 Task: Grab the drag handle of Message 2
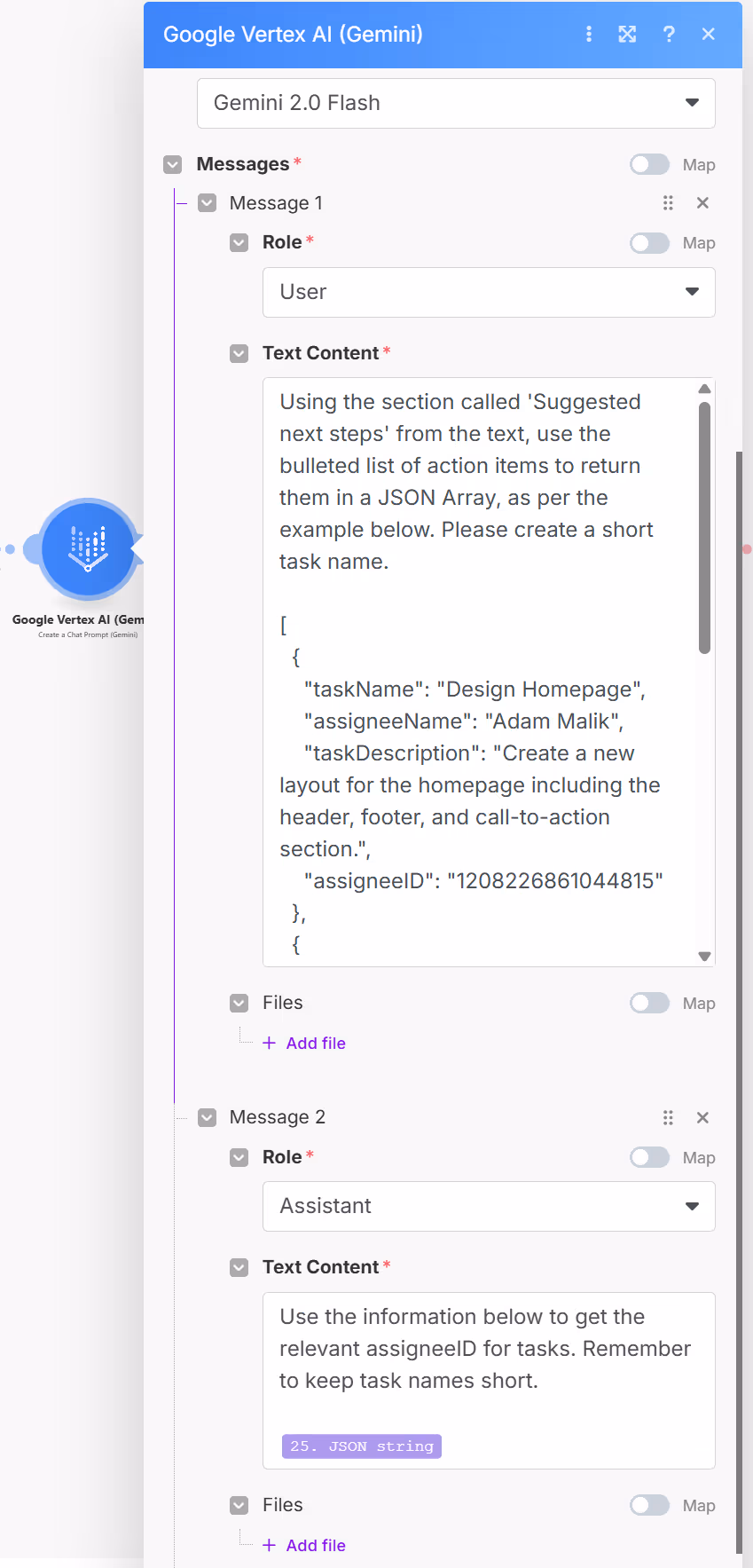coord(668,1117)
